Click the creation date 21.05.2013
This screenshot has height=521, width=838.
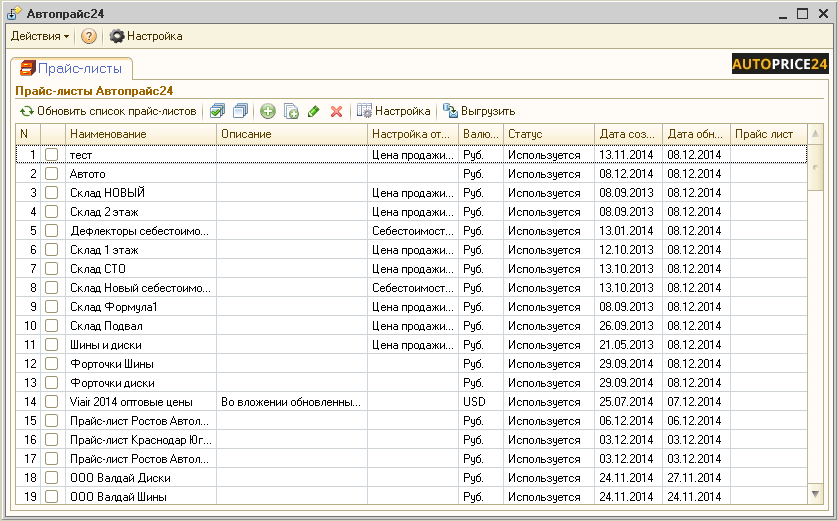point(626,345)
